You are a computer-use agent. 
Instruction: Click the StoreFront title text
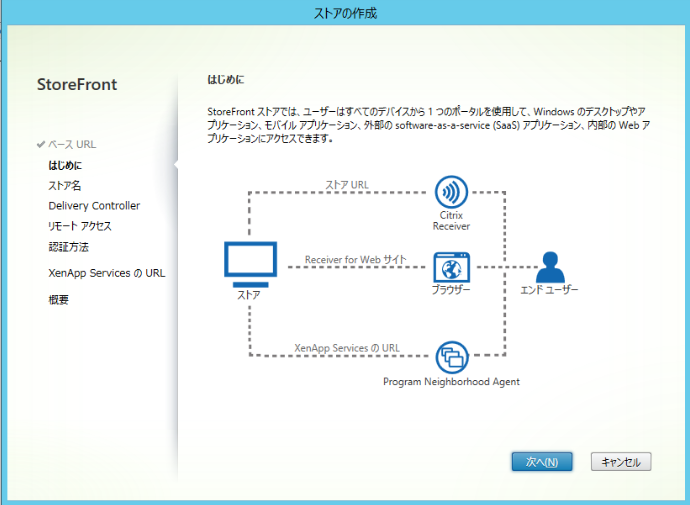pos(77,84)
